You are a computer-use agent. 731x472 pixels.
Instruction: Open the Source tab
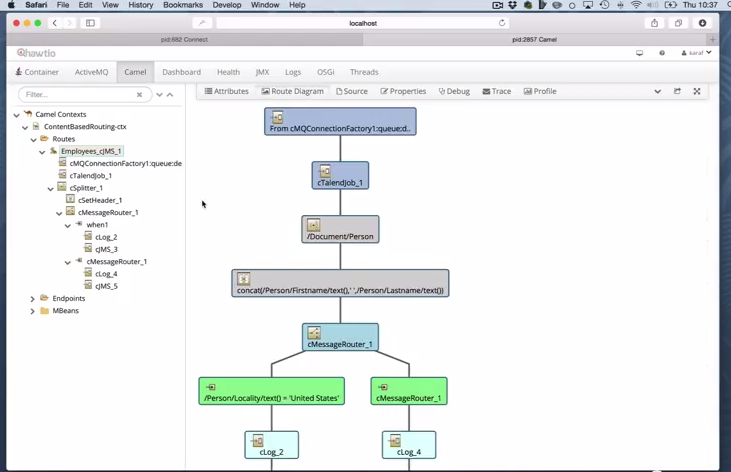click(352, 91)
